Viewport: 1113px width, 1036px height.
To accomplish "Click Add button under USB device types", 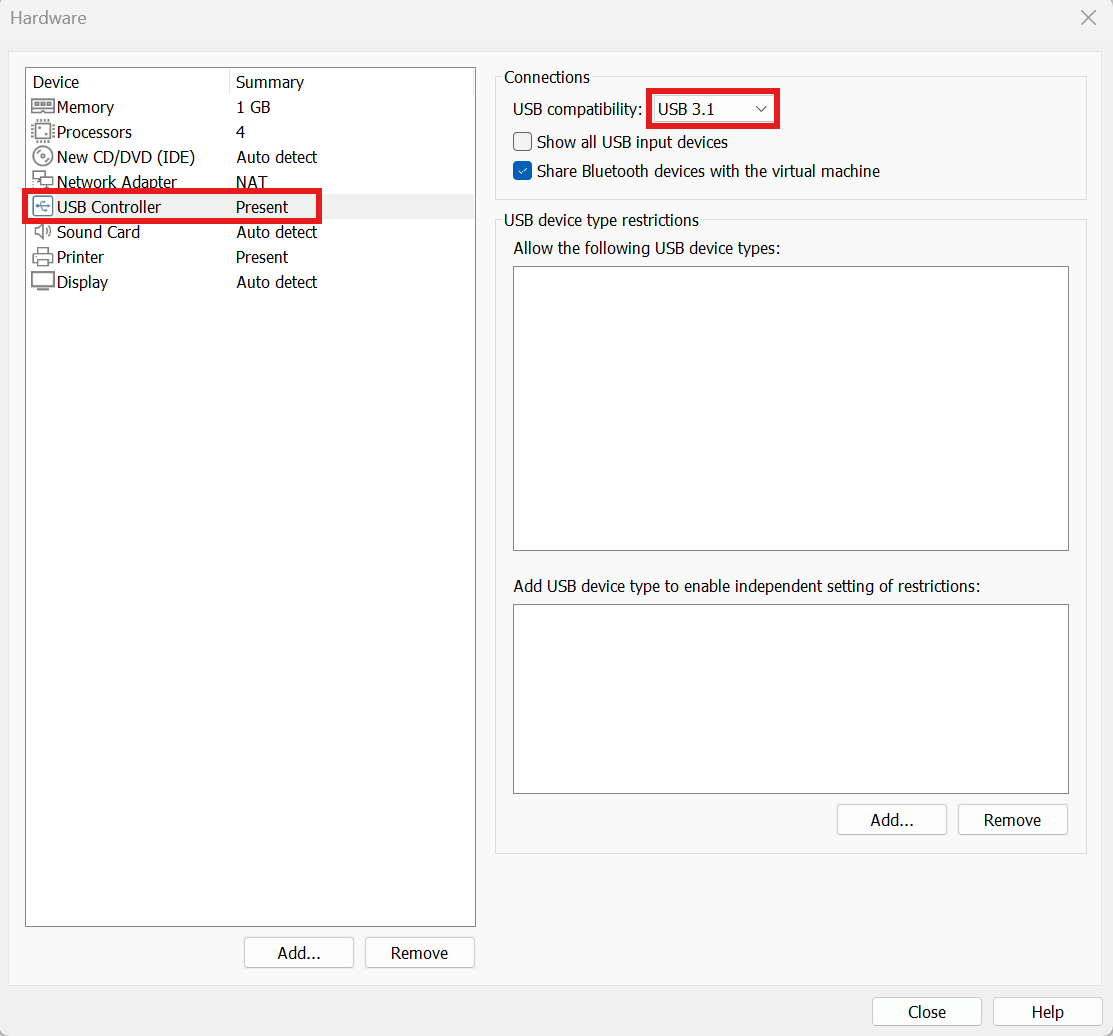I will (x=892, y=820).
